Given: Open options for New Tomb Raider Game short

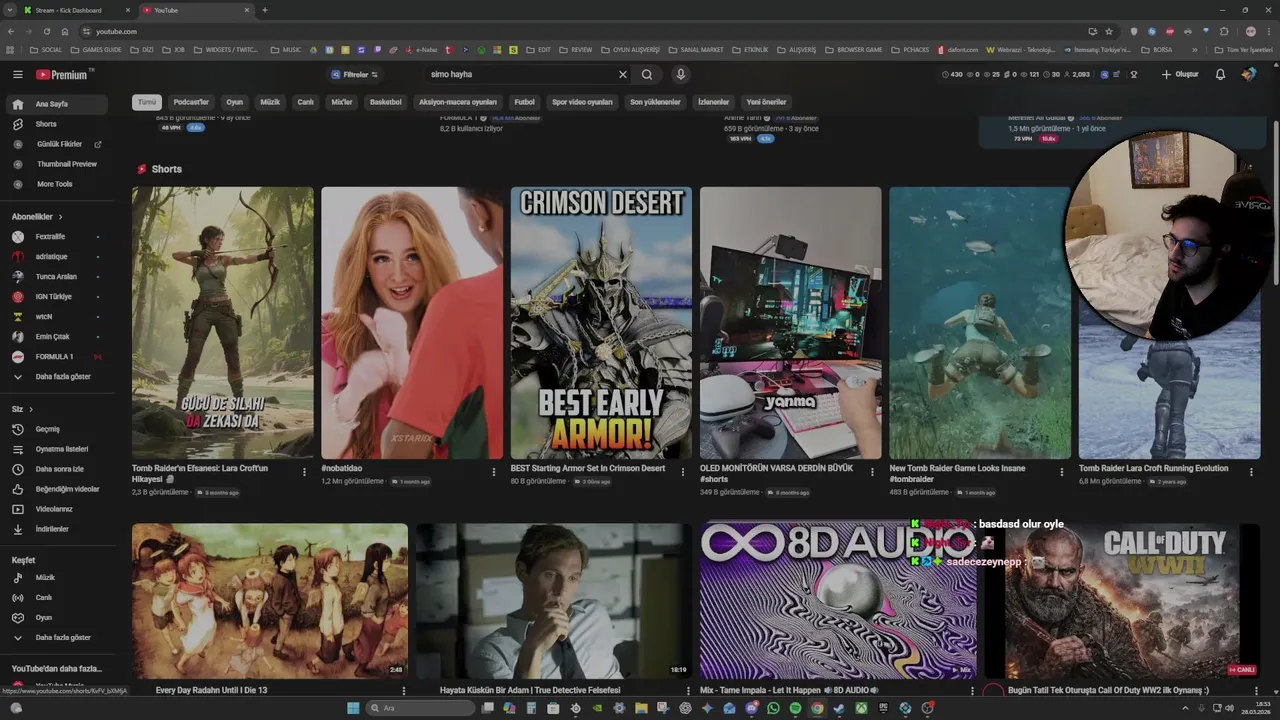Looking at the screenshot, I should pyautogui.click(x=1062, y=472).
